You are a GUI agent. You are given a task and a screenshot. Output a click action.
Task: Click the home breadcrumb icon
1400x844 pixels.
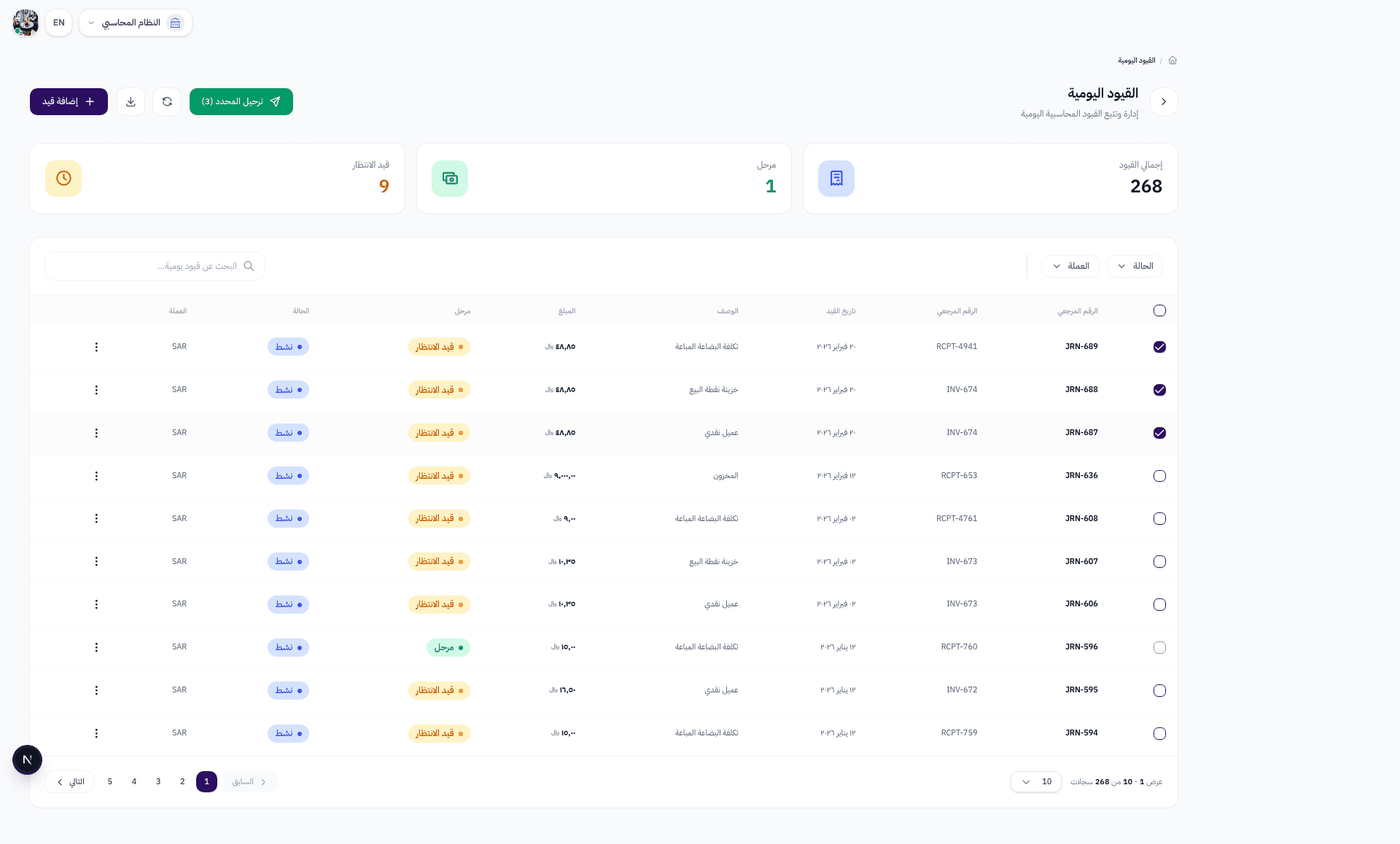point(1172,60)
